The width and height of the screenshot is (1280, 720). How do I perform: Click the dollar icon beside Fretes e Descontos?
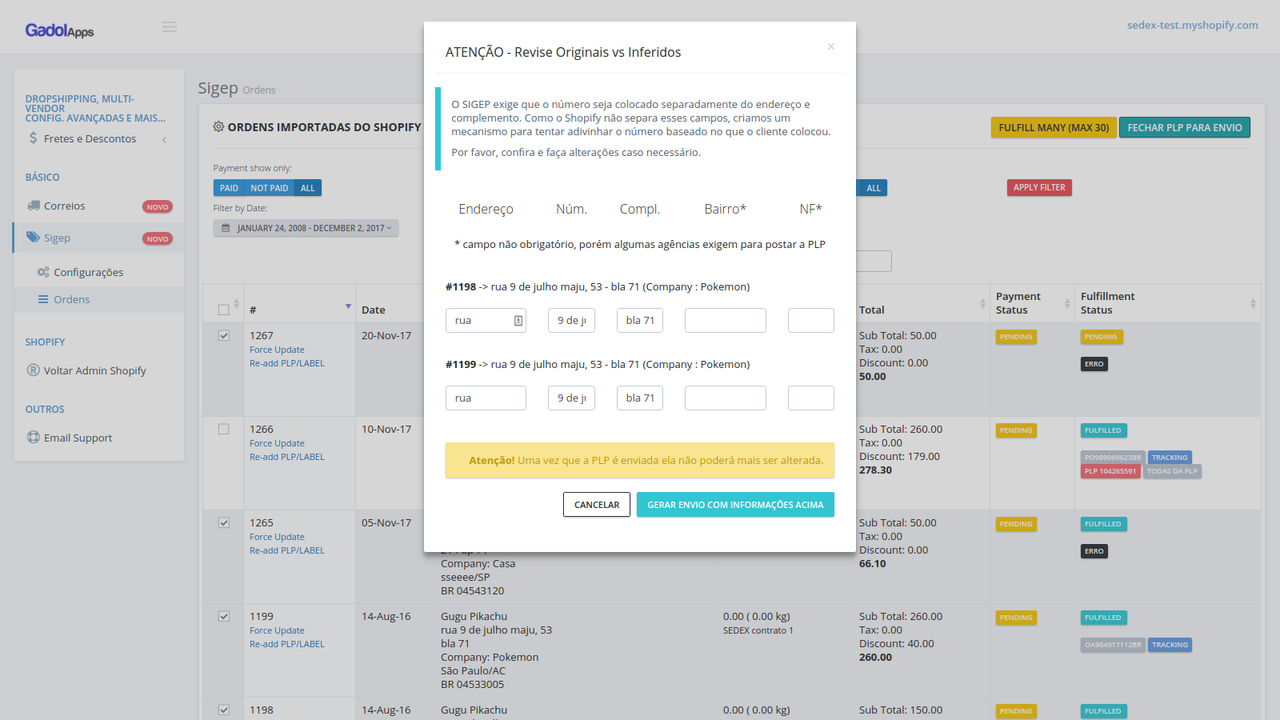tap(33, 138)
